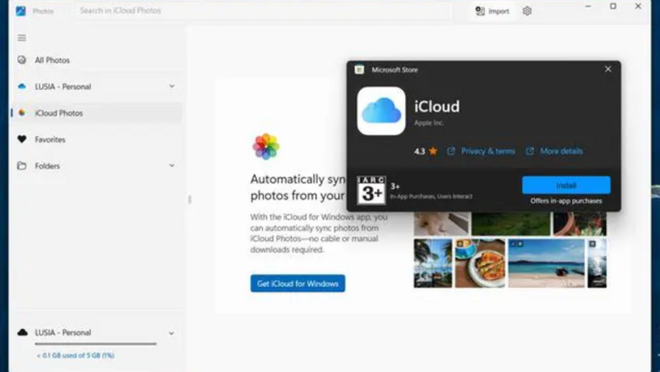
Task: Click the All Photos sidebar icon
Action: tap(22, 60)
